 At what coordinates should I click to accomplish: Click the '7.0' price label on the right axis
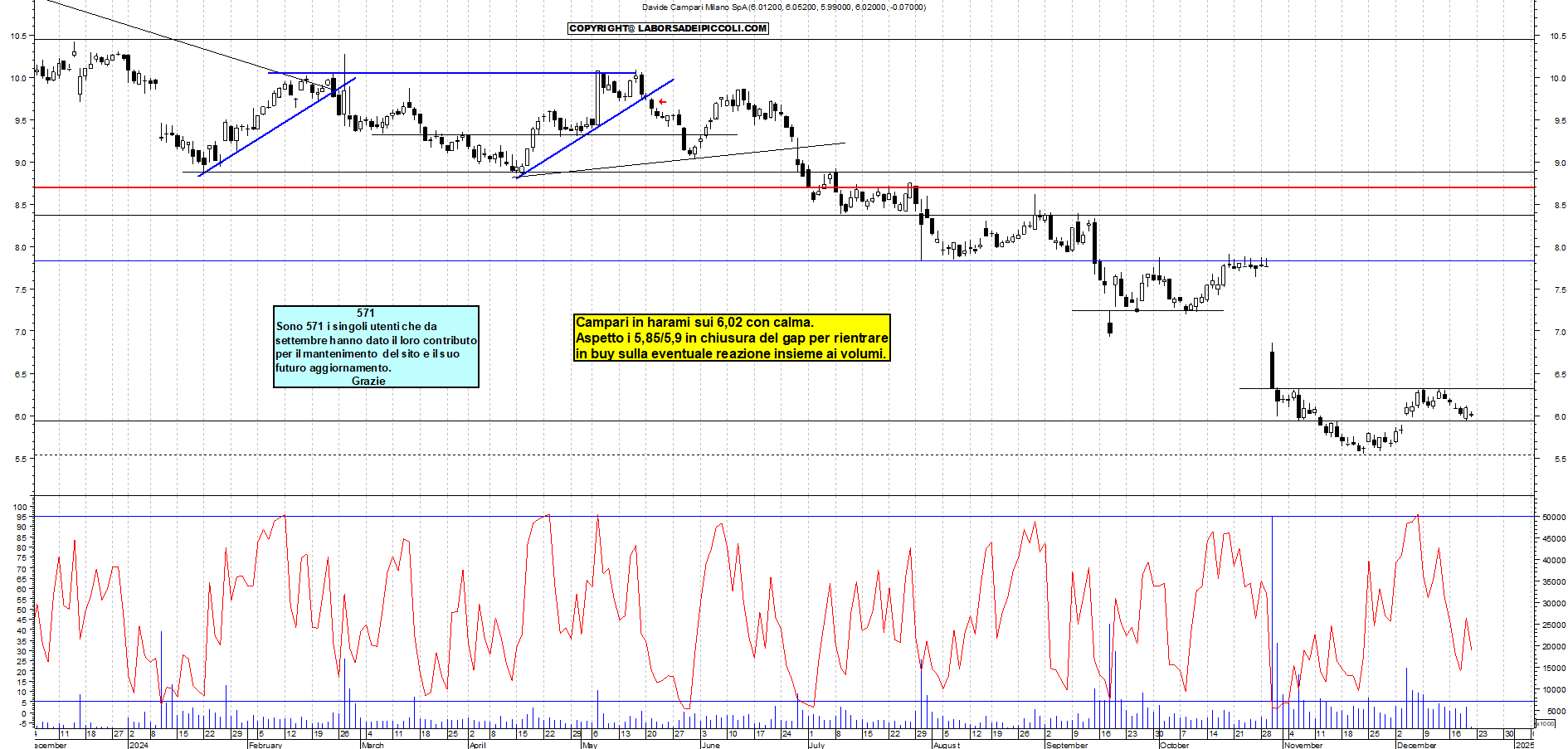point(1560,333)
